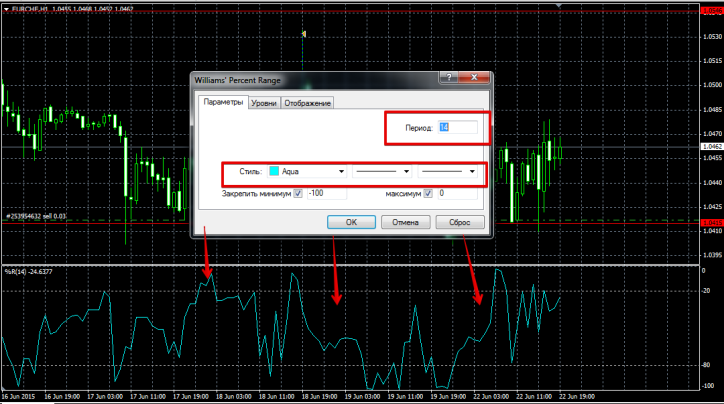Viewport: 724px width, 404px height.
Task: Switch to the Уровни tab
Action: click(x=264, y=102)
